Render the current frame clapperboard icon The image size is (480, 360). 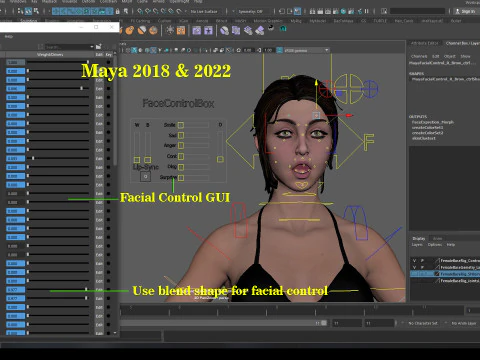(320, 11)
